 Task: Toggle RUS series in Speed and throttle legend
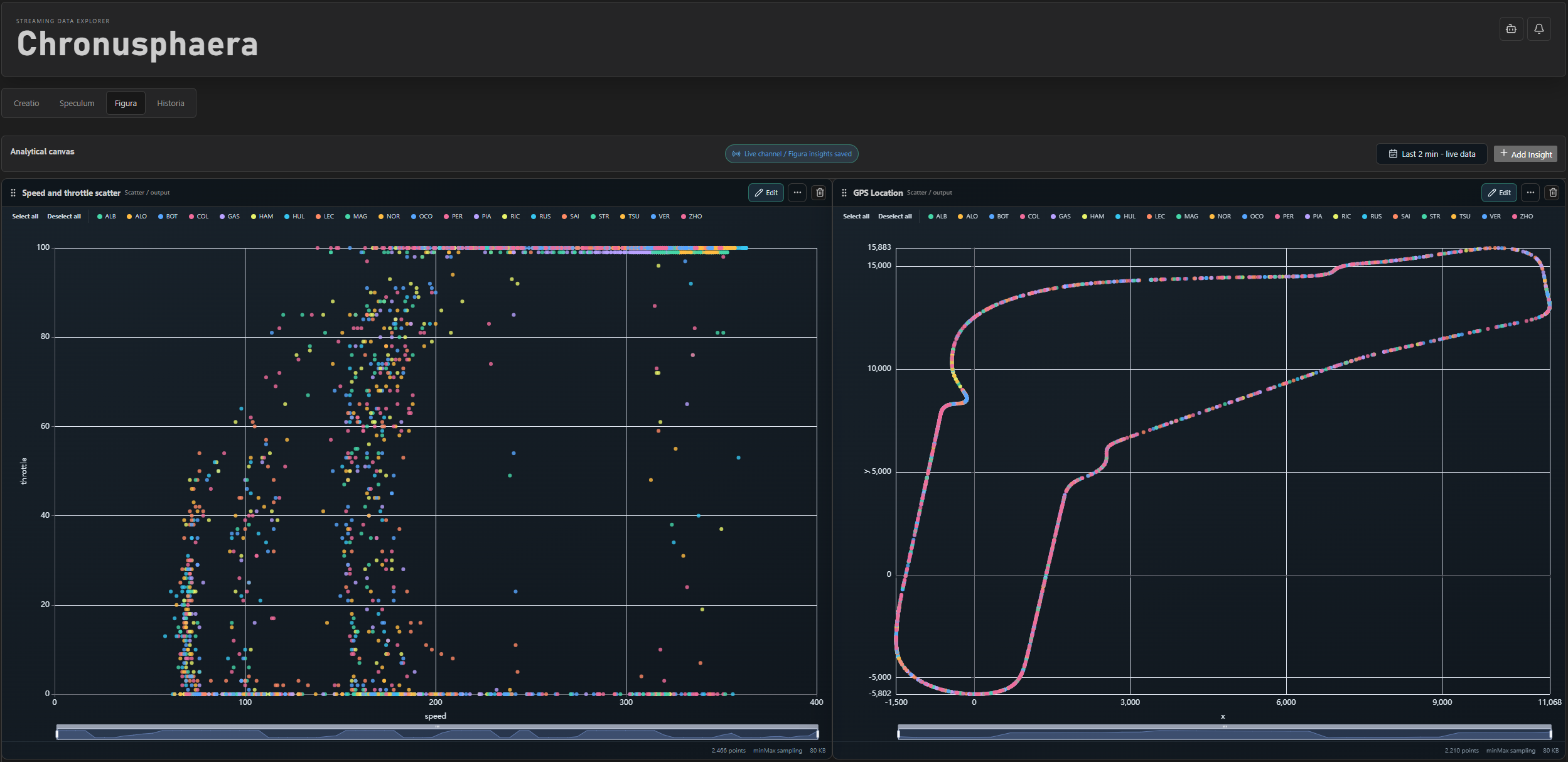tap(541, 217)
